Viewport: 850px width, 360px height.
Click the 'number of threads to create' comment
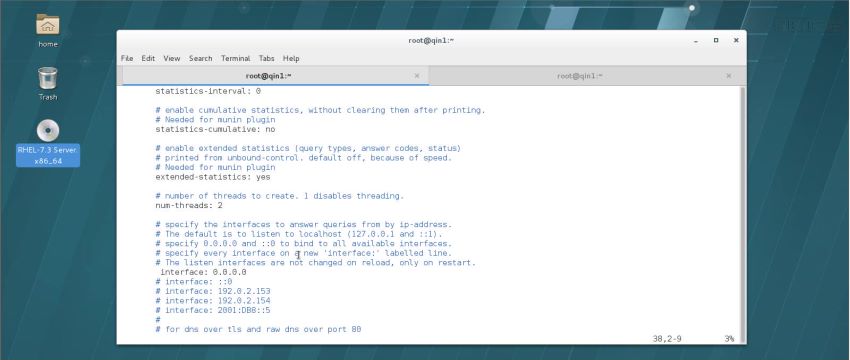[x=279, y=196]
